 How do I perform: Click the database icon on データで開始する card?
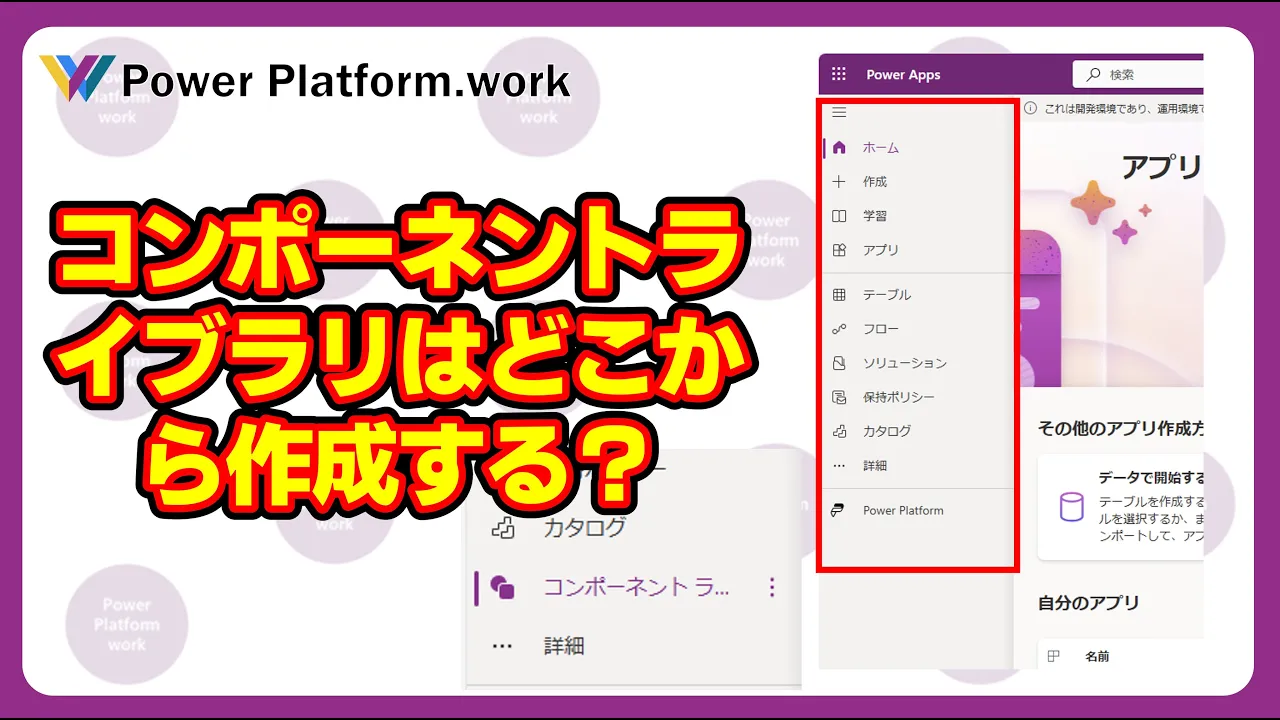[1071, 507]
